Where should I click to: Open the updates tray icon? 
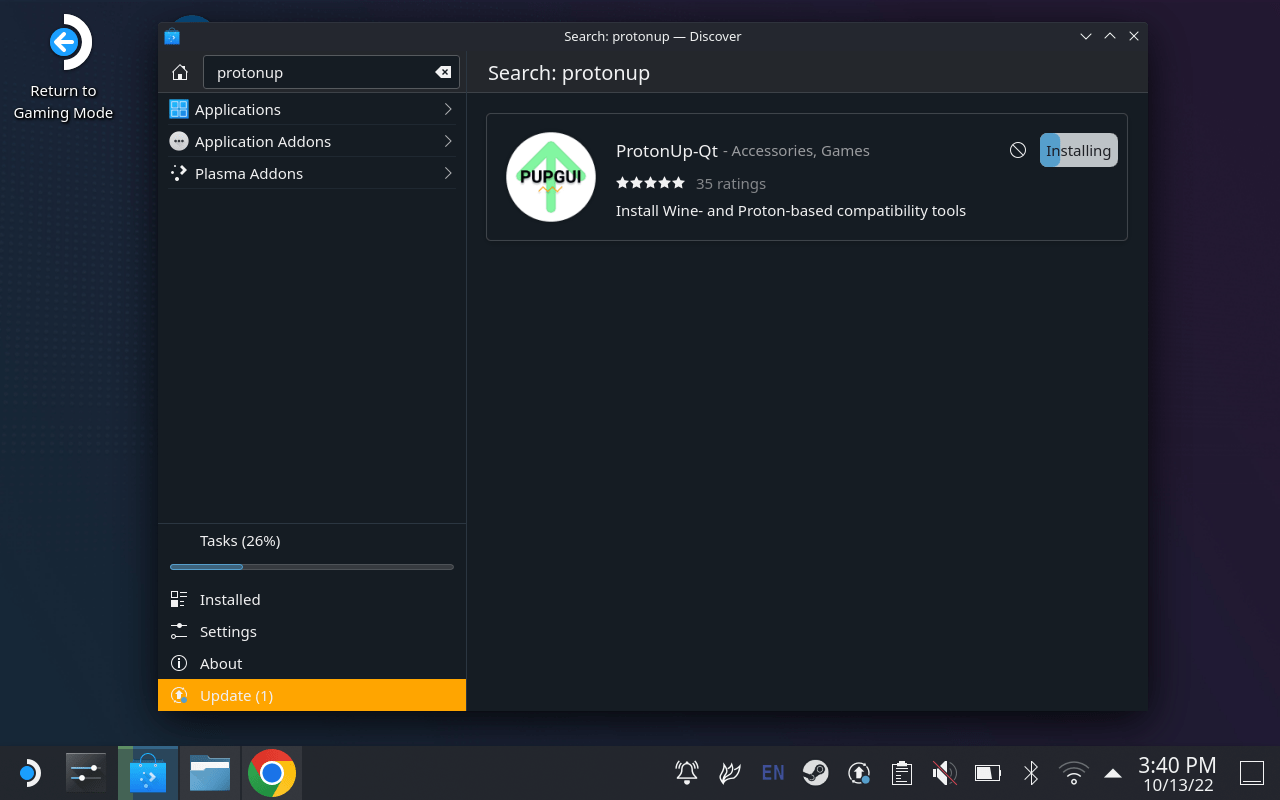pyautogui.click(x=859, y=772)
